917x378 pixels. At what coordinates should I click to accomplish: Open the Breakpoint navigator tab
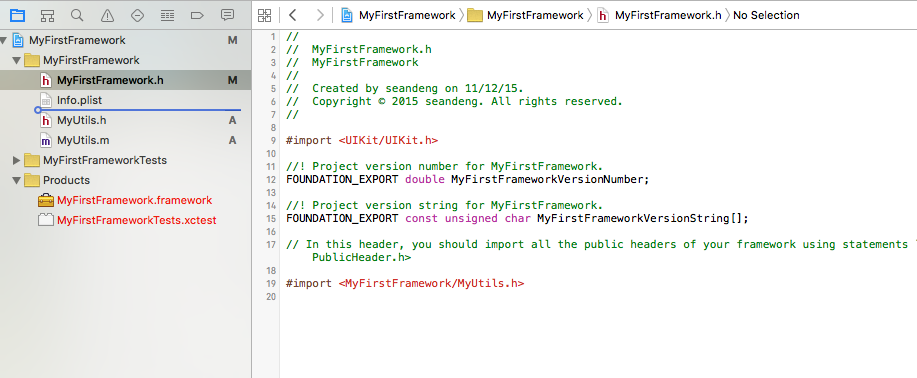tap(197, 15)
